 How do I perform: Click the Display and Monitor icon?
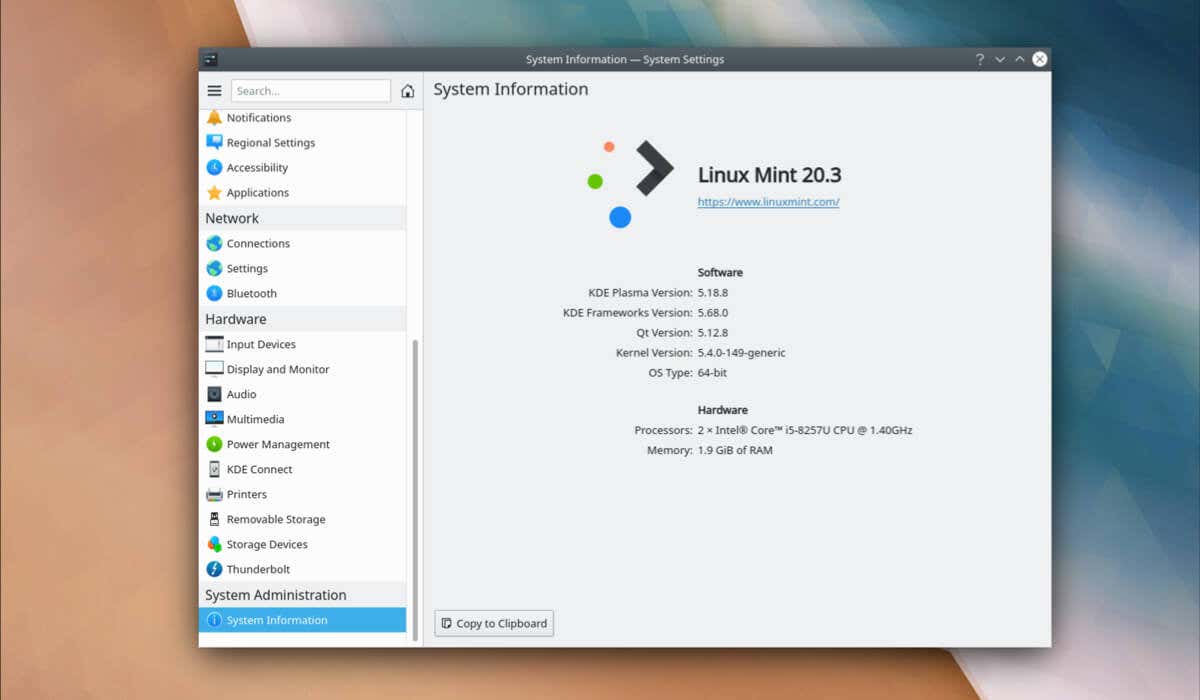pos(214,369)
